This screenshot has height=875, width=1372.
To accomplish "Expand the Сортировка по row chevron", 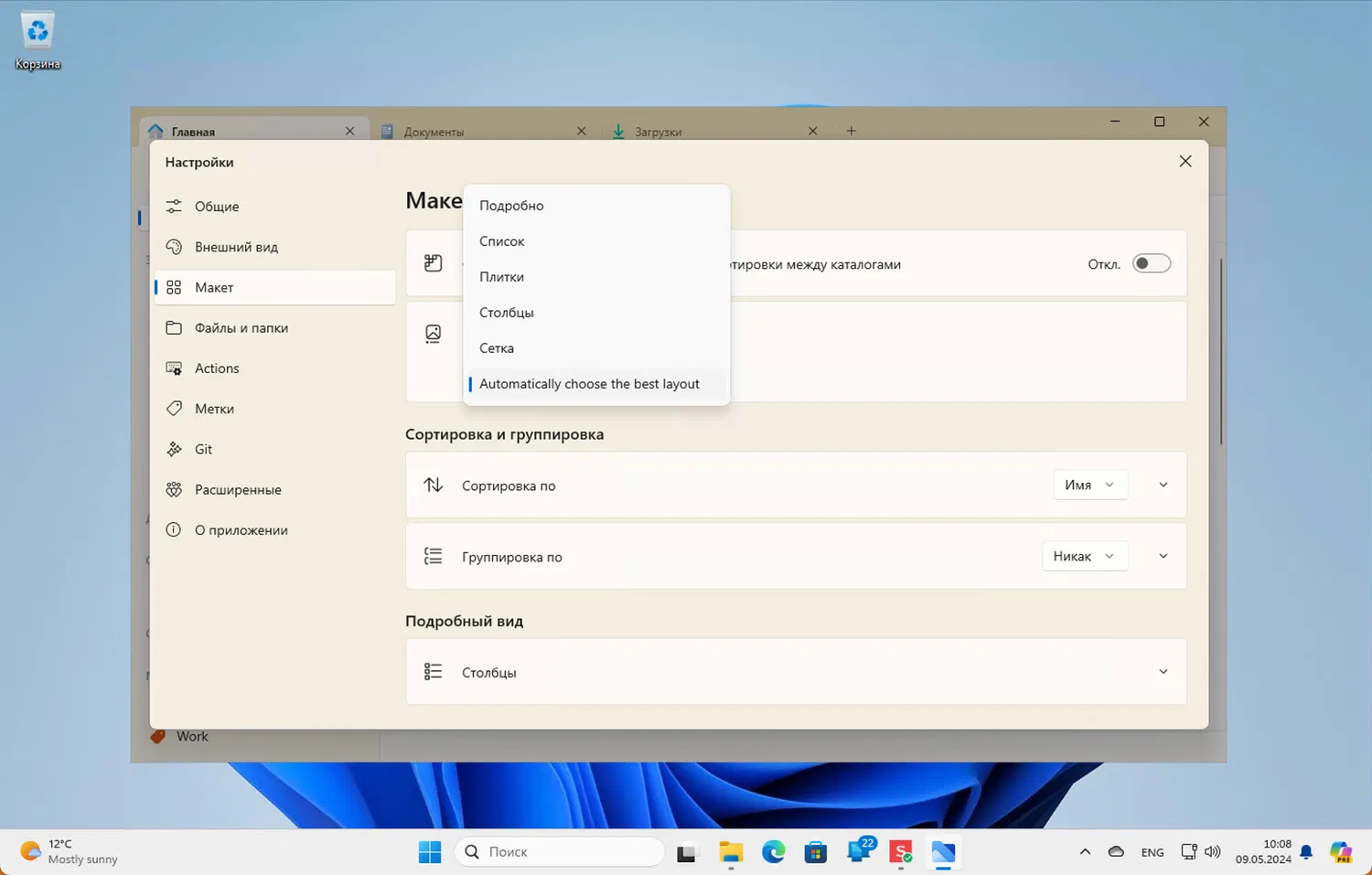I will tap(1163, 485).
